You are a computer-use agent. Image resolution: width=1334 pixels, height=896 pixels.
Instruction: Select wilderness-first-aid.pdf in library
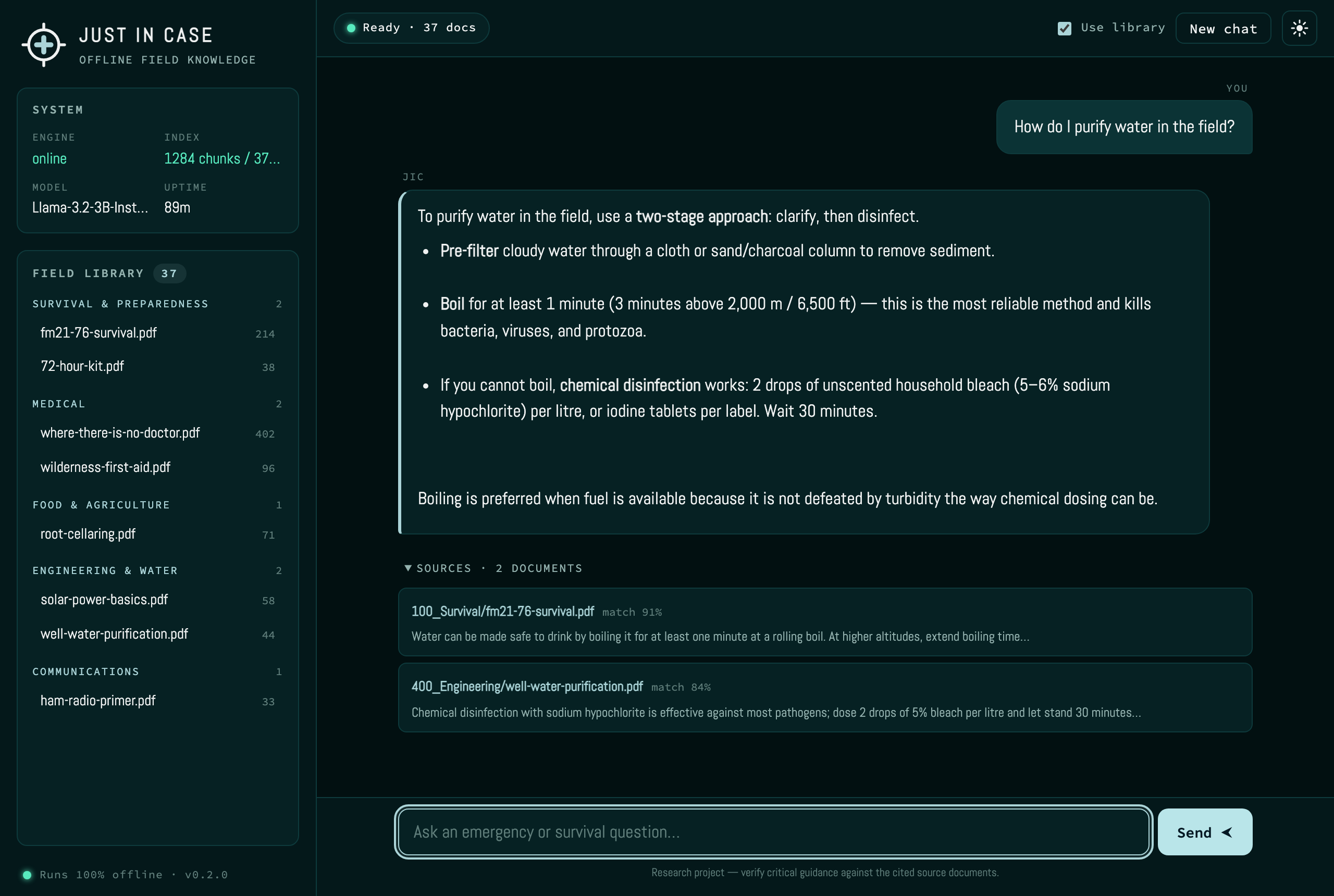pos(158,467)
